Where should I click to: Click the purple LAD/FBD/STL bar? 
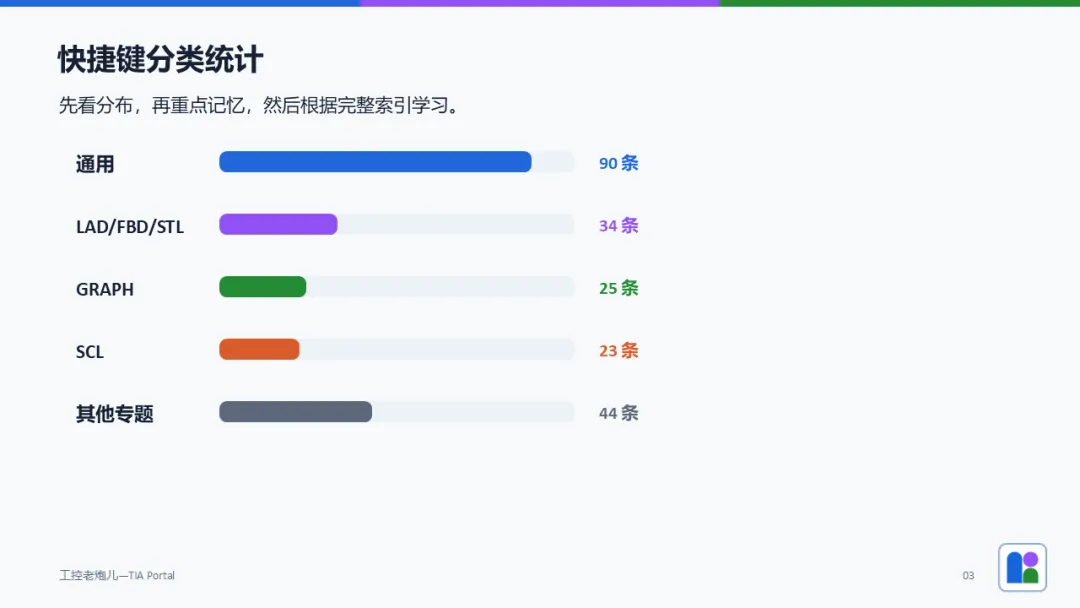[278, 224]
